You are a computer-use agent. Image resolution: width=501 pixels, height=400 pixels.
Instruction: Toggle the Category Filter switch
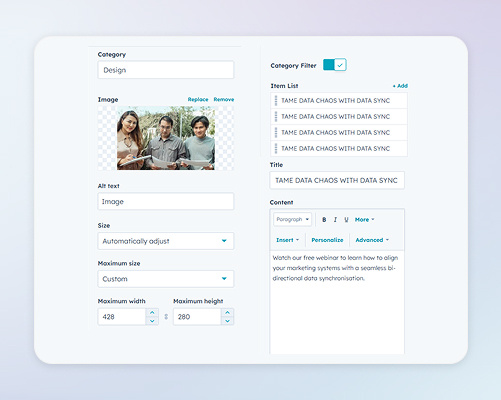click(335, 65)
